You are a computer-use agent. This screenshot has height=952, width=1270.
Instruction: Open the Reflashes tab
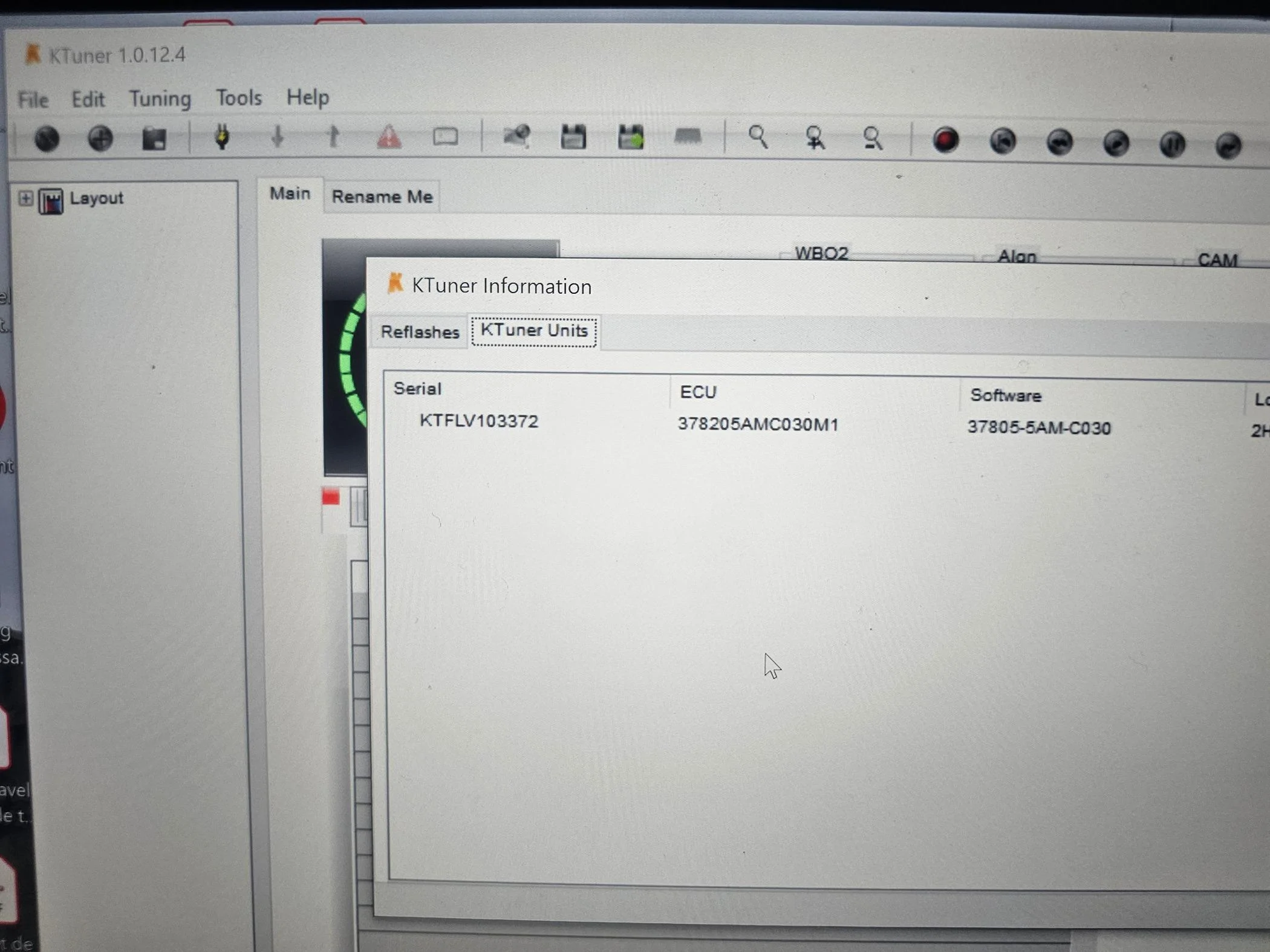[x=420, y=332]
